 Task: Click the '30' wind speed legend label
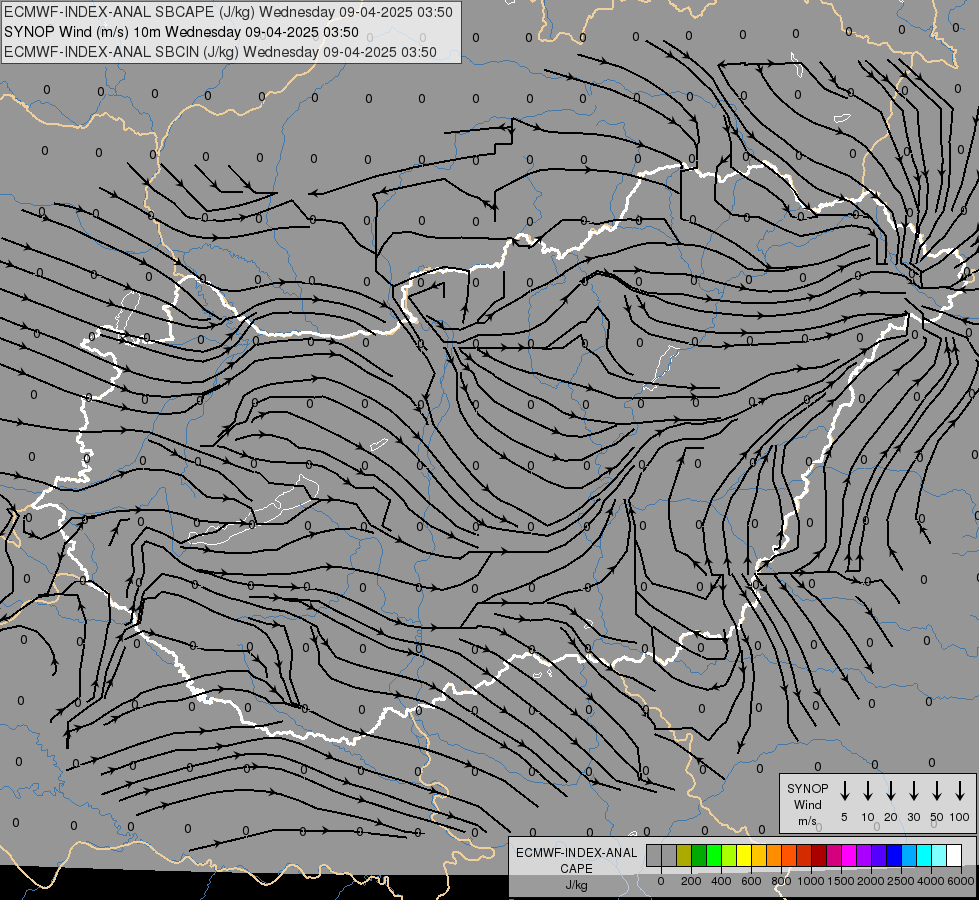(x=913, y=817)
